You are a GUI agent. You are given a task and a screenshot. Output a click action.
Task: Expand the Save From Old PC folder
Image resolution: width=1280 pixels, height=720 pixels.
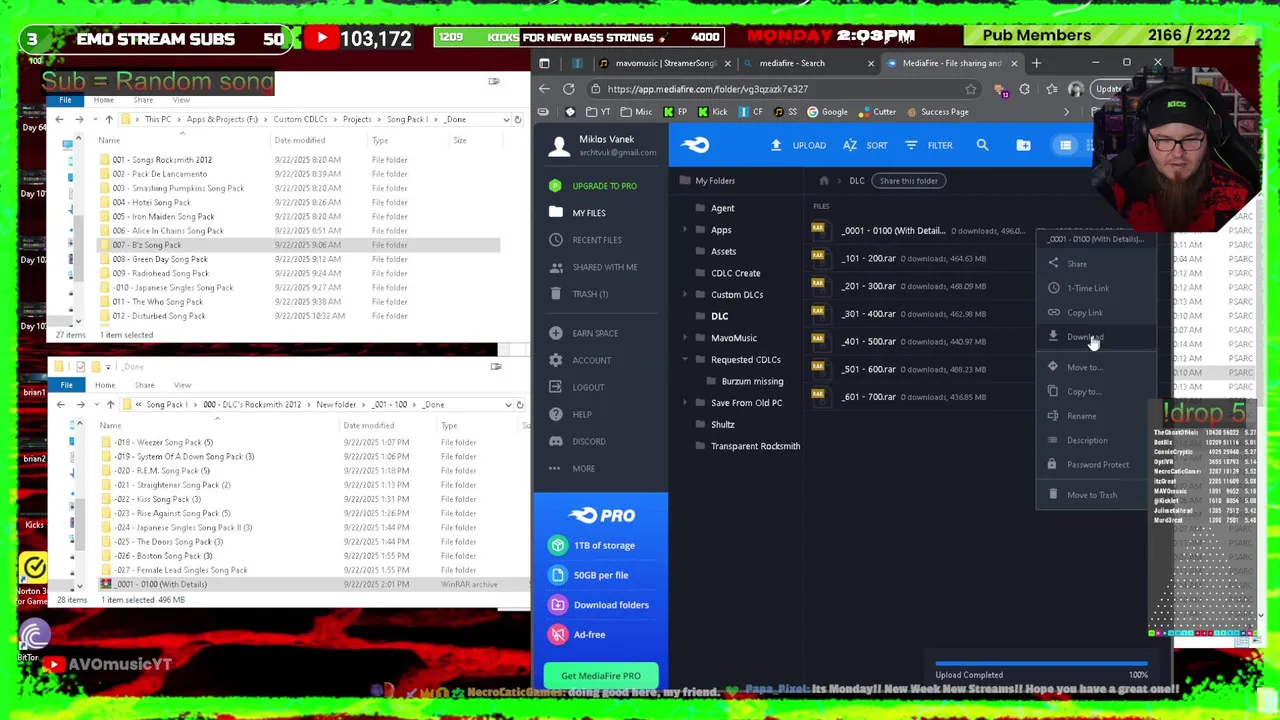685,403
